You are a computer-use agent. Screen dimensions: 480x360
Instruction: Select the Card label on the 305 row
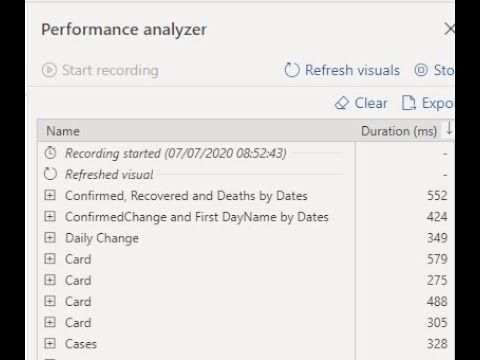point(78,323)
